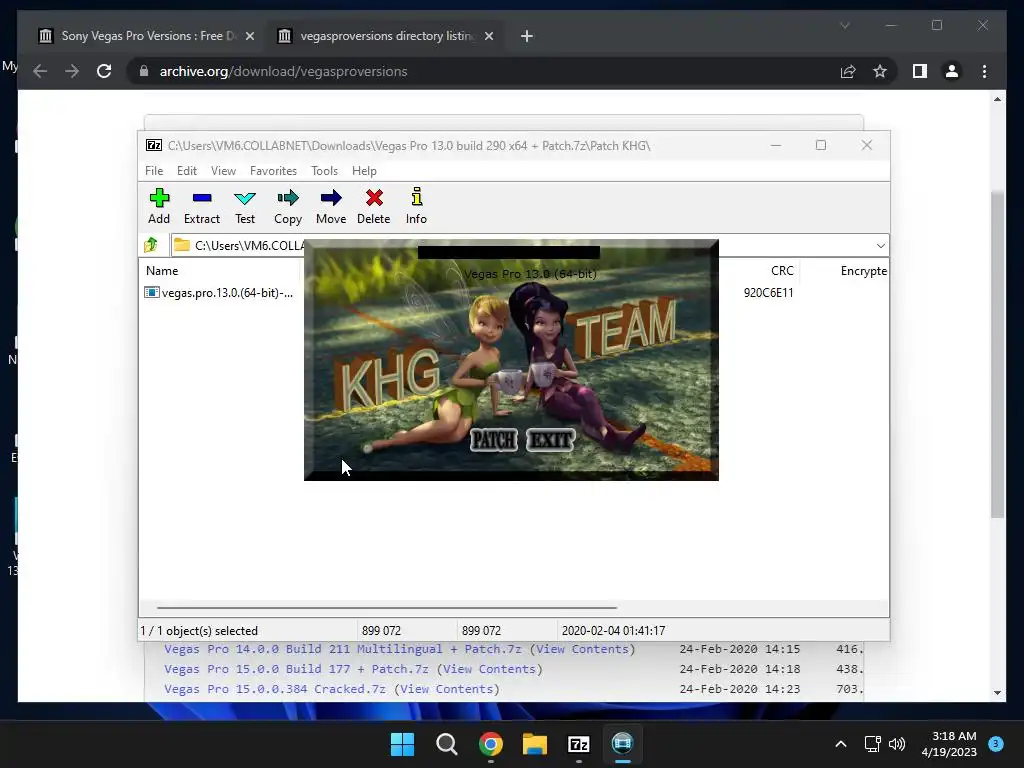Viewport: 1024px width, 768px height.
Task: Open a new Chrome tab
Action: pos(526,36)
